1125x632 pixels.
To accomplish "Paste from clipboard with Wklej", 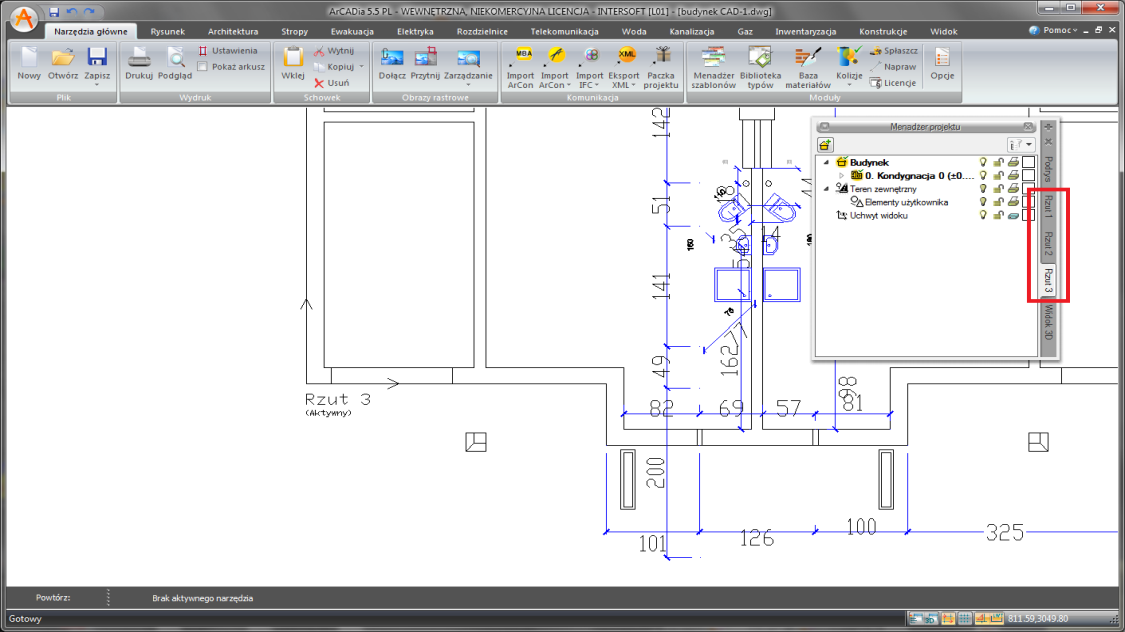I will coord(293,63).
